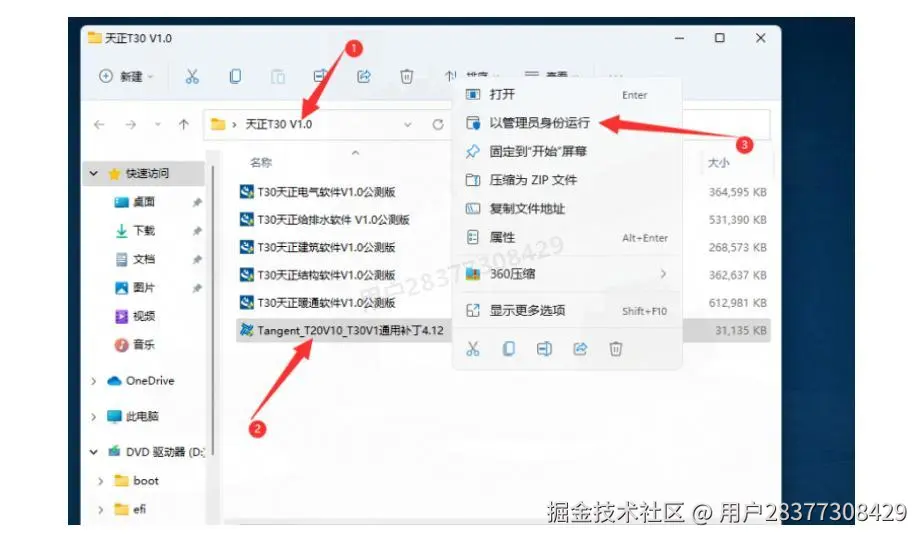Click the pin icon next to 文档

[x=197, y=260]
